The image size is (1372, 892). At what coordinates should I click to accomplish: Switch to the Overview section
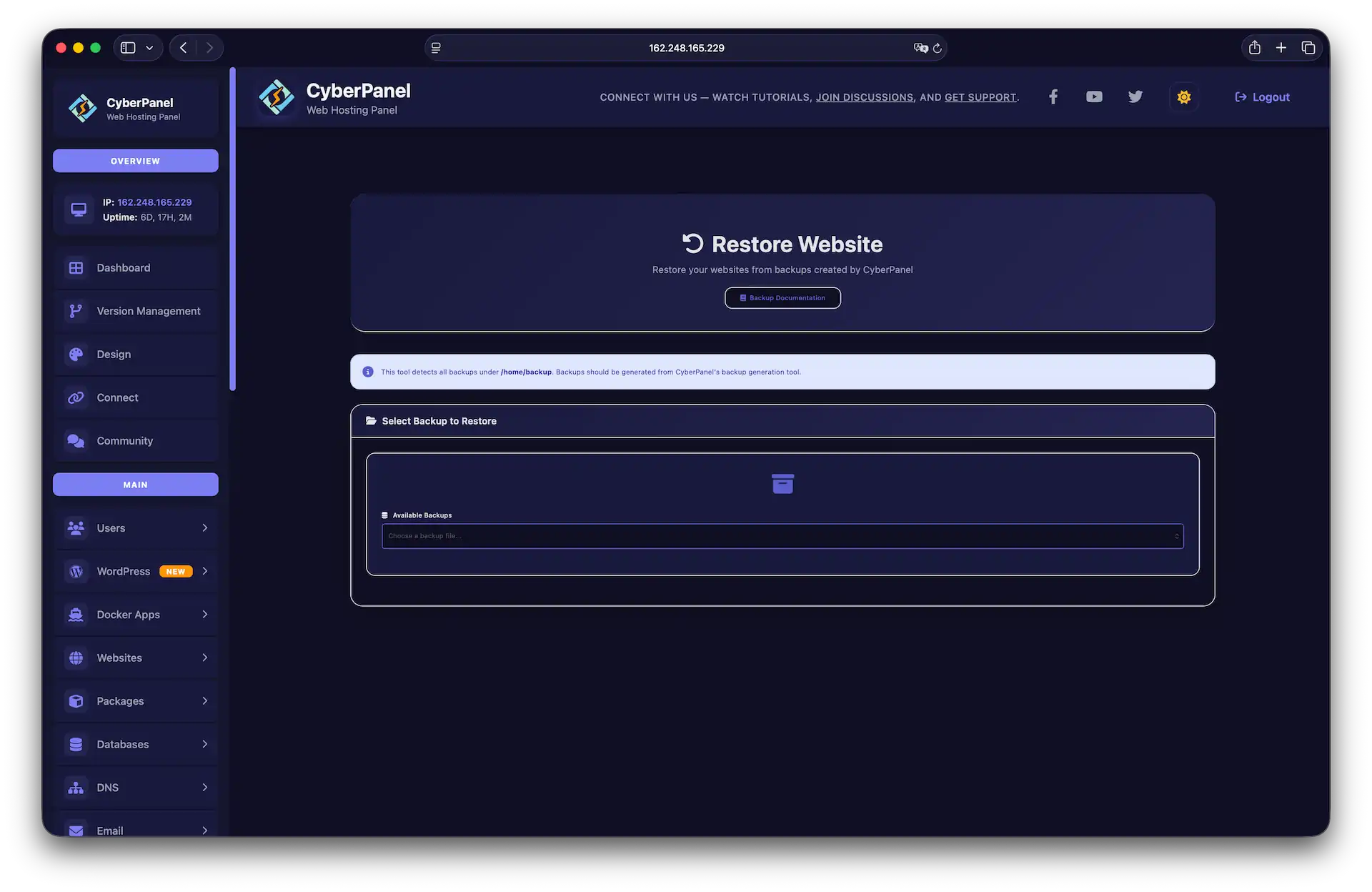point(135,160)
